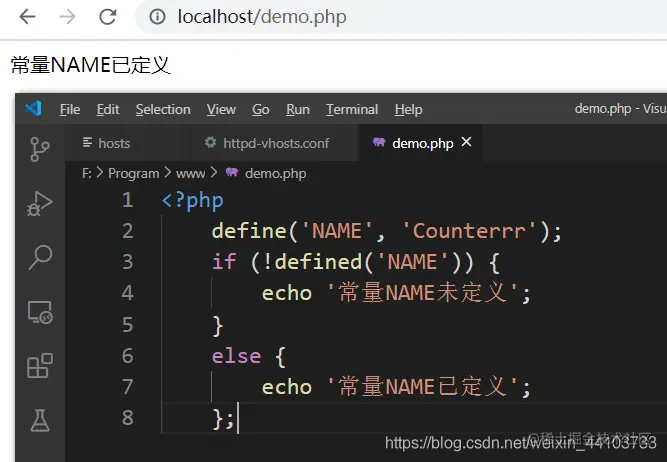
Task: Click the 'echo' keyword on line 7
Action: click(x=287, y=387)
